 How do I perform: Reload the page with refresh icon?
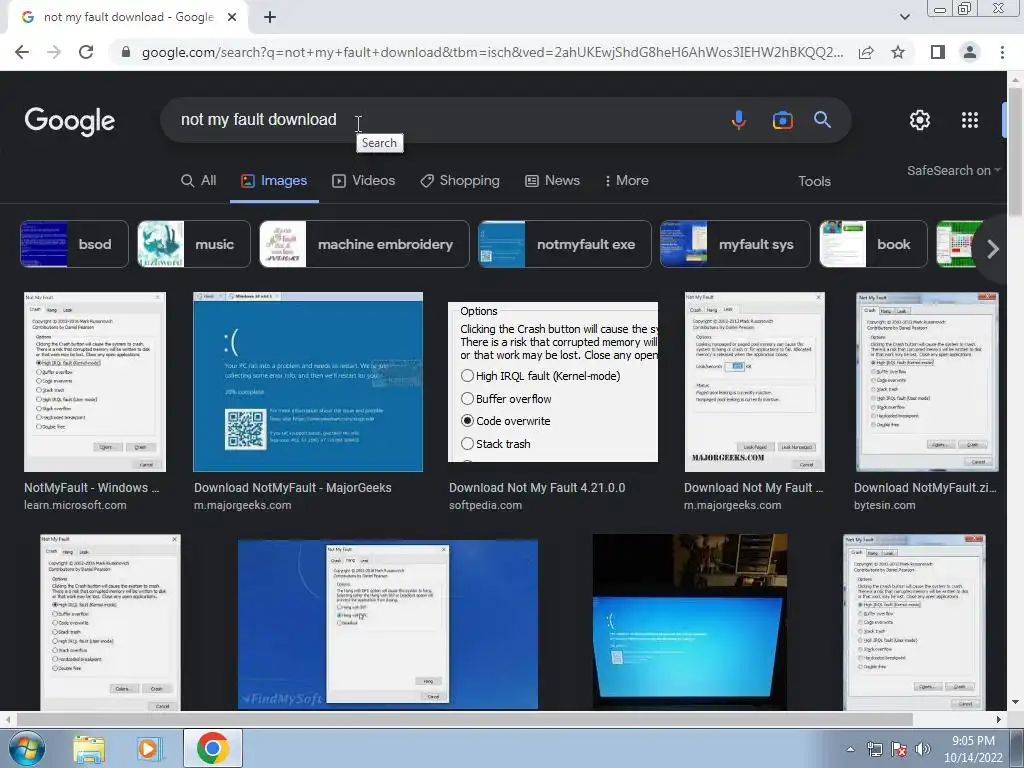click(x=86, y=52)
